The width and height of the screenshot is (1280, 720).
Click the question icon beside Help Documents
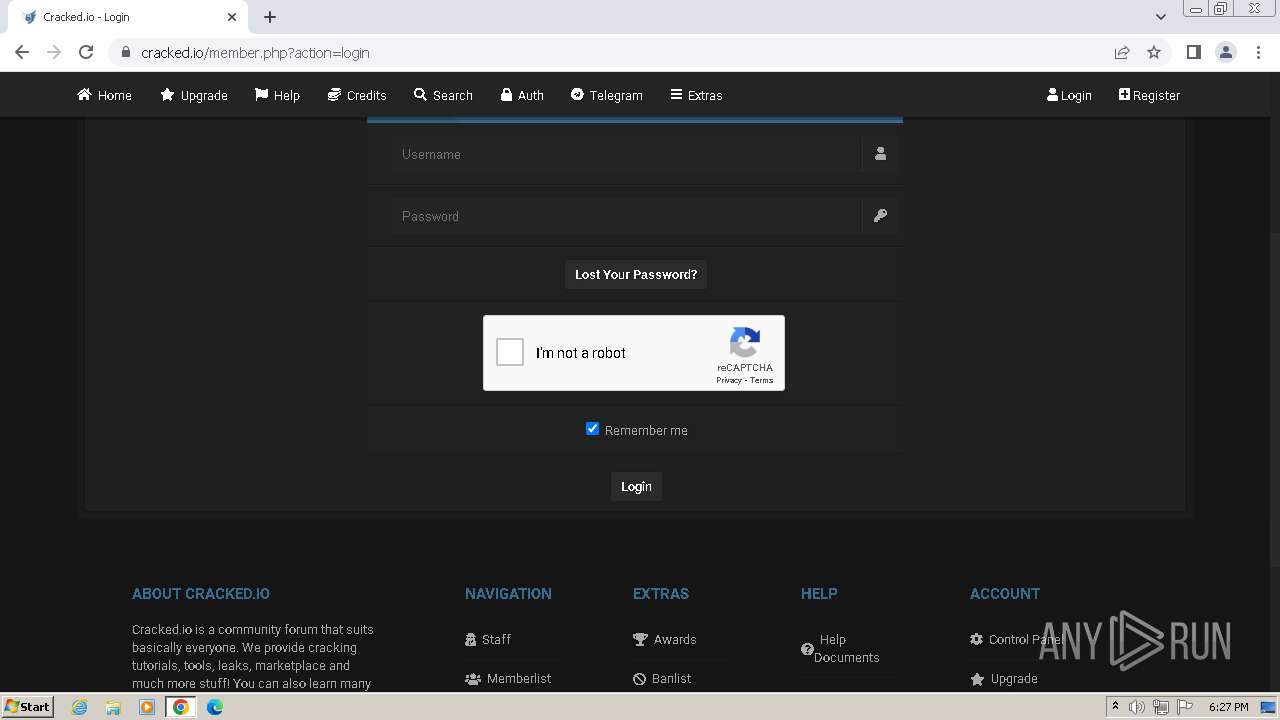pyautogui.click(x=807, y=648)
